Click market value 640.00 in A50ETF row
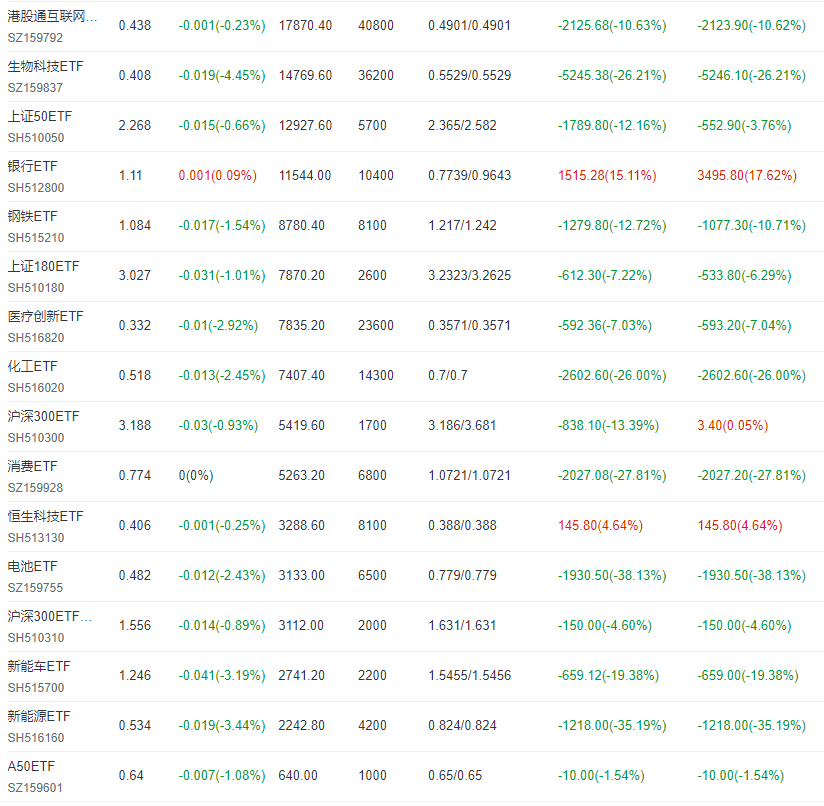 (298, 775)
